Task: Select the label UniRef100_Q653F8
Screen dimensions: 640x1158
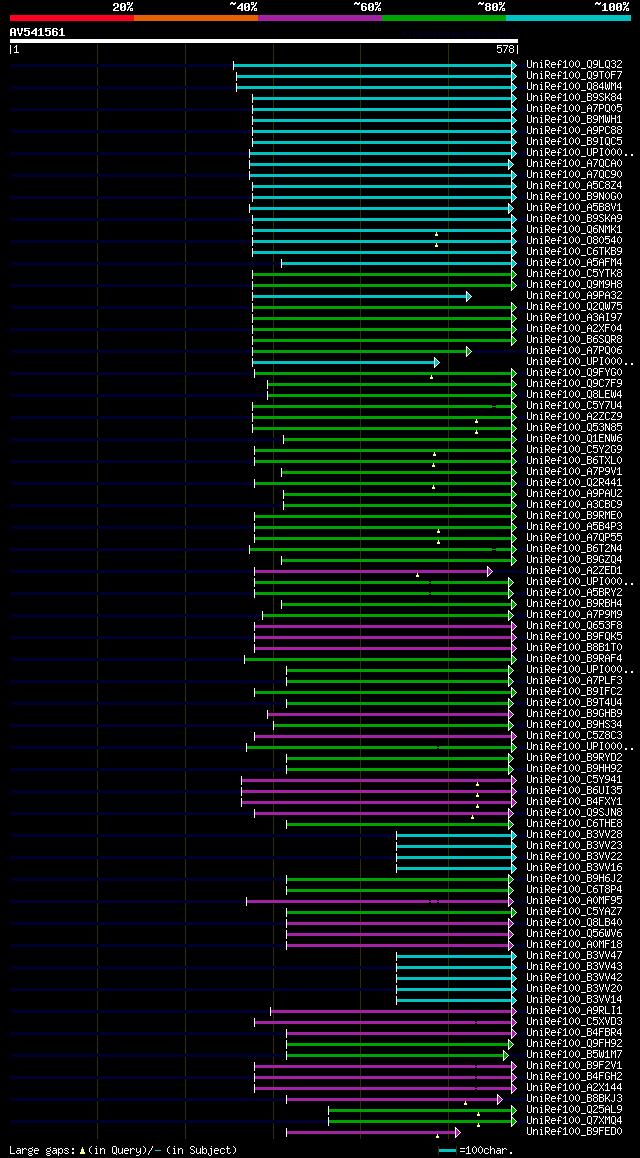Action: point(574,626)
